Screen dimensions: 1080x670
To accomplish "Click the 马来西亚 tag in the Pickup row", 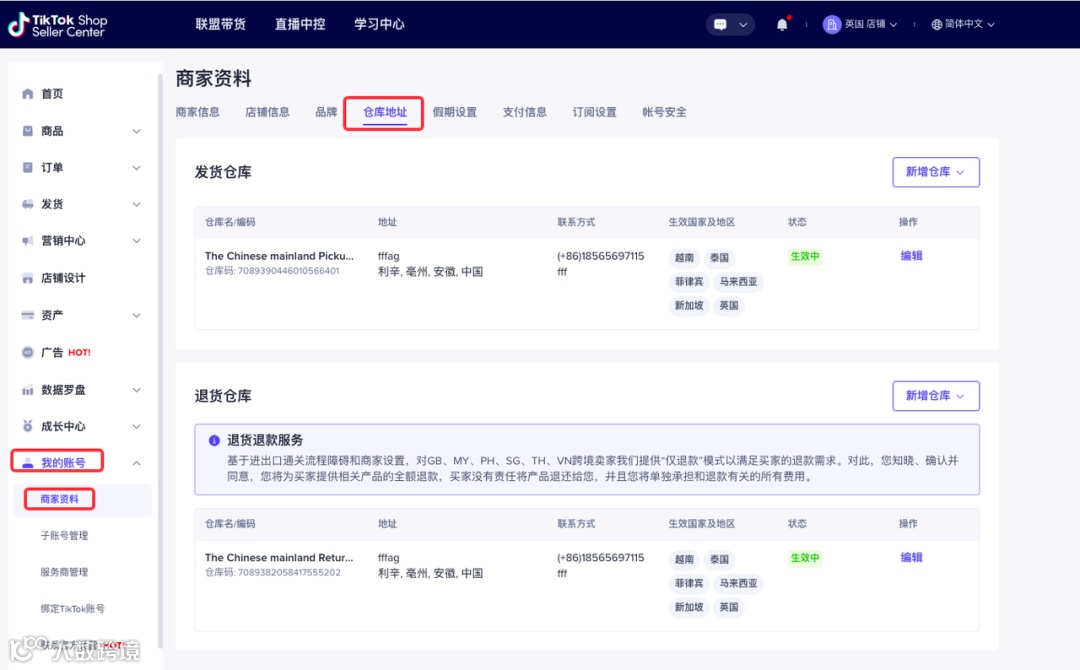I will pyautogui.click(x=738, y=282).
